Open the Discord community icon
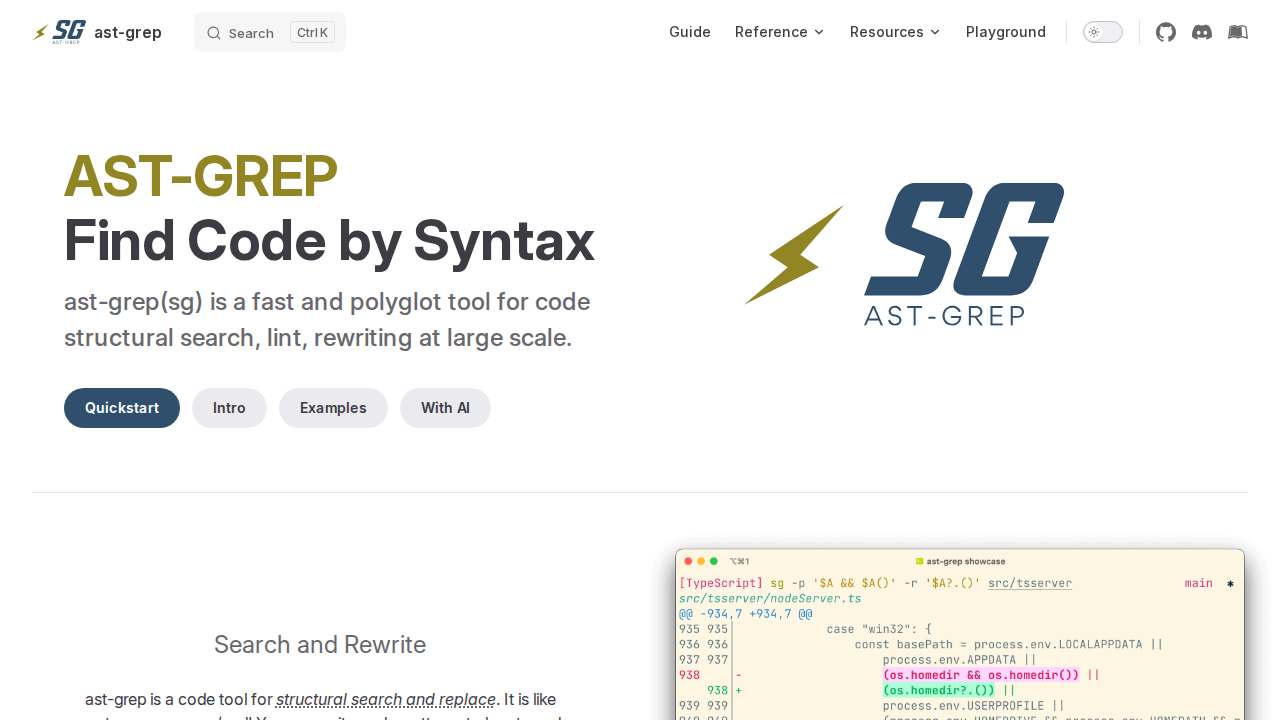1280x720 pixels. pyautogui.click(x=1202, y=32)
